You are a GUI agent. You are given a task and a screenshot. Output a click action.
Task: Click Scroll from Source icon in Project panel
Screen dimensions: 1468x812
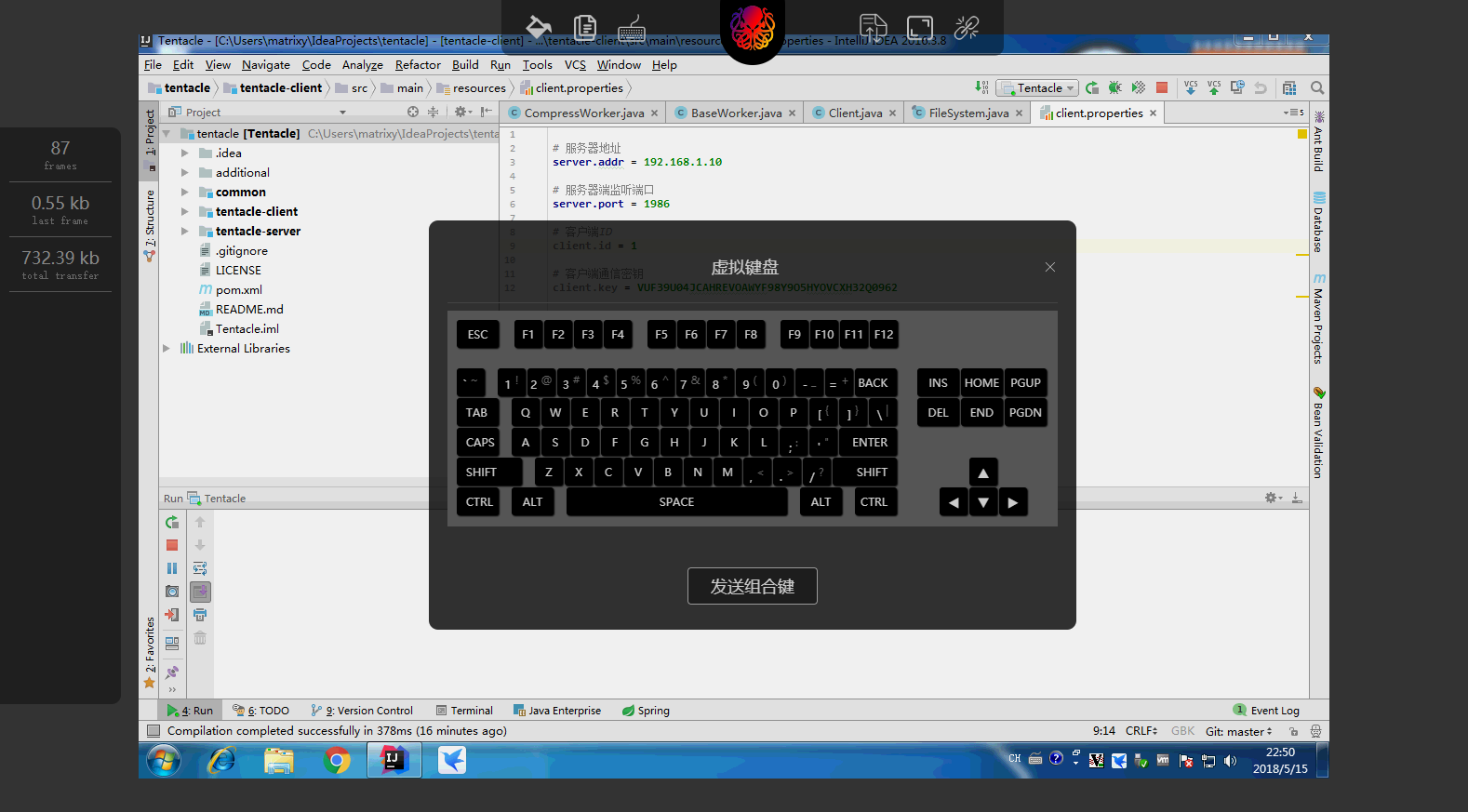pos(413,112)
